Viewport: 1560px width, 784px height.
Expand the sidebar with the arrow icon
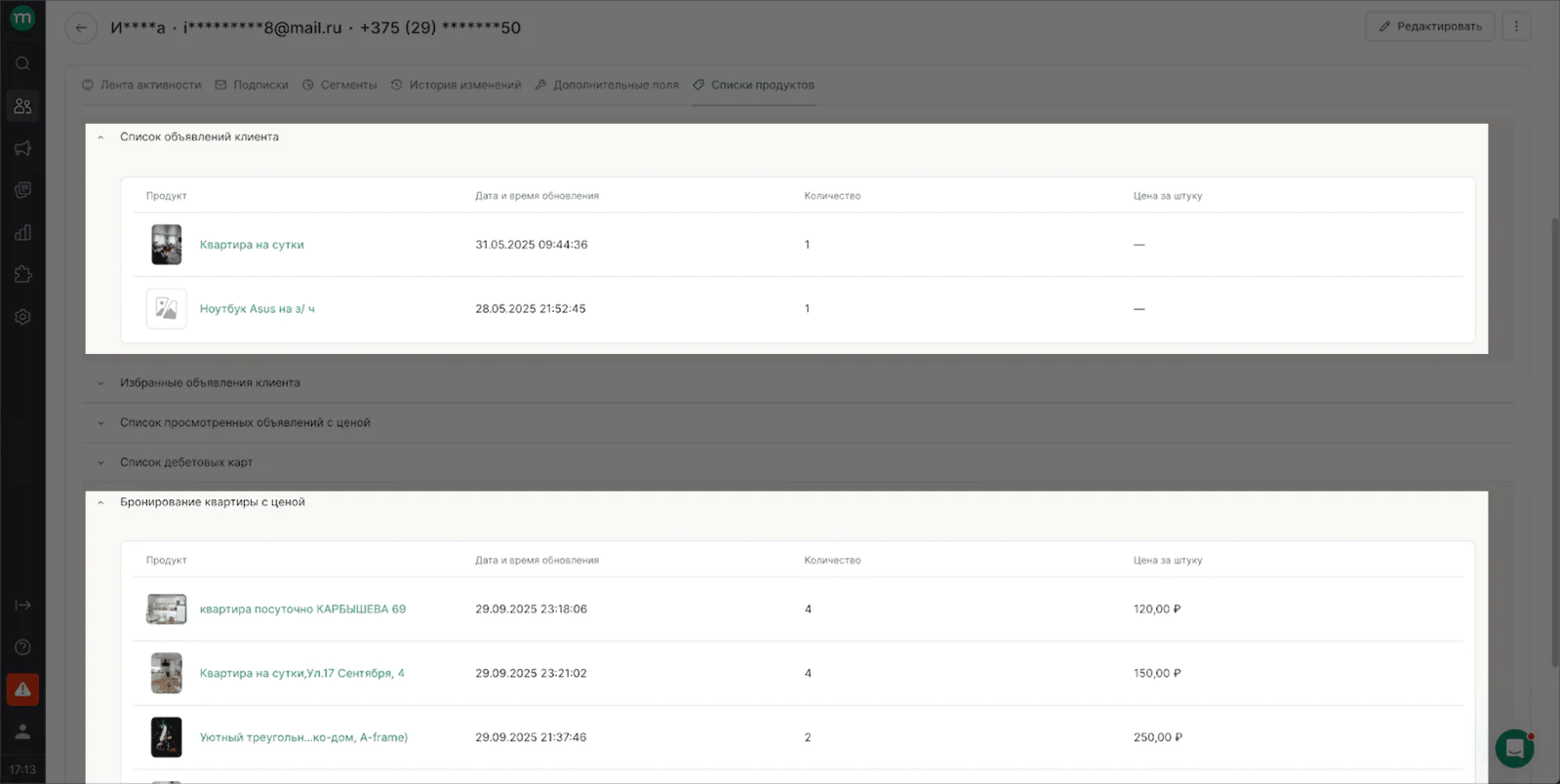coord(22,606)
